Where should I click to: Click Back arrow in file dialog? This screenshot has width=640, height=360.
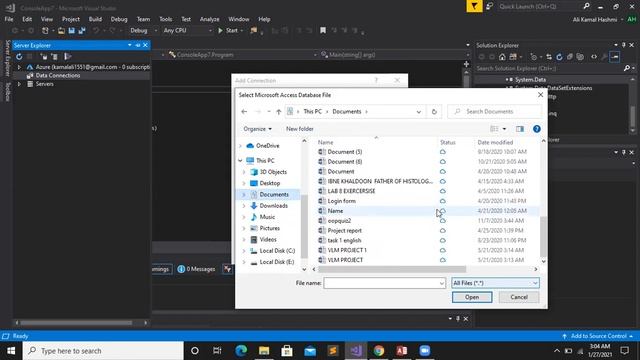click(244, 111)
